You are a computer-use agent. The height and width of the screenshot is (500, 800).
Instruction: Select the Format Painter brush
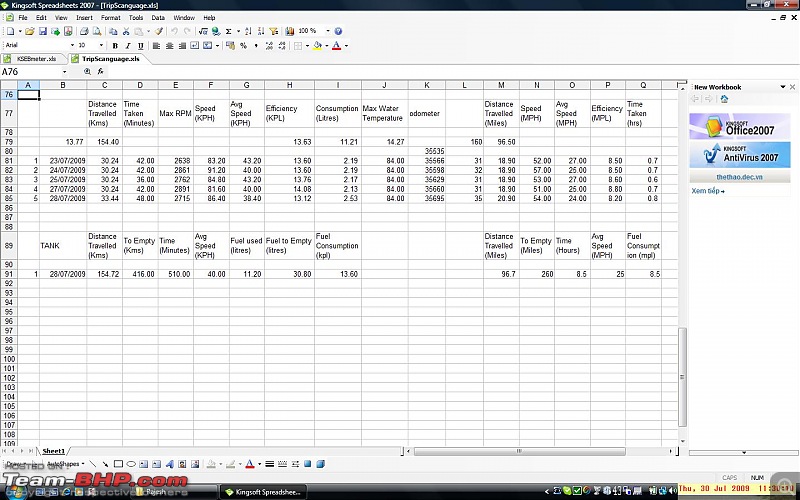[159, 32]
